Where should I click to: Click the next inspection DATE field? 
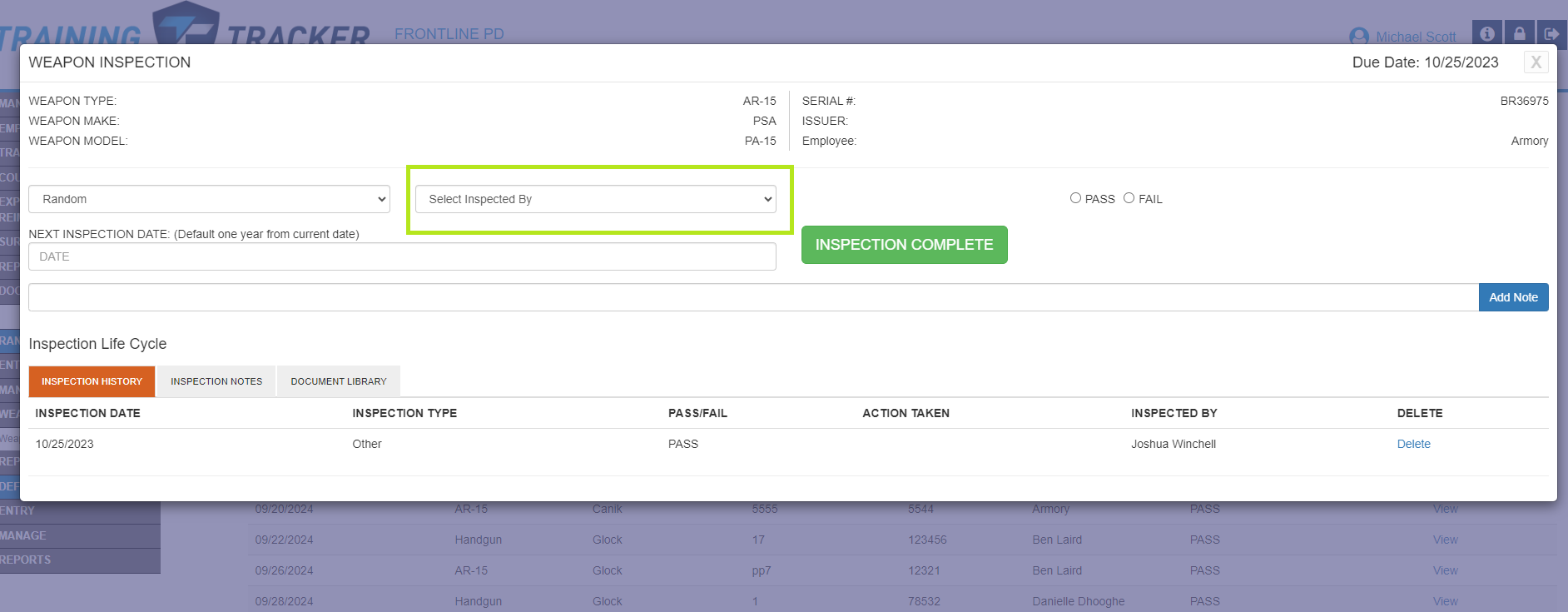point(402,256)
